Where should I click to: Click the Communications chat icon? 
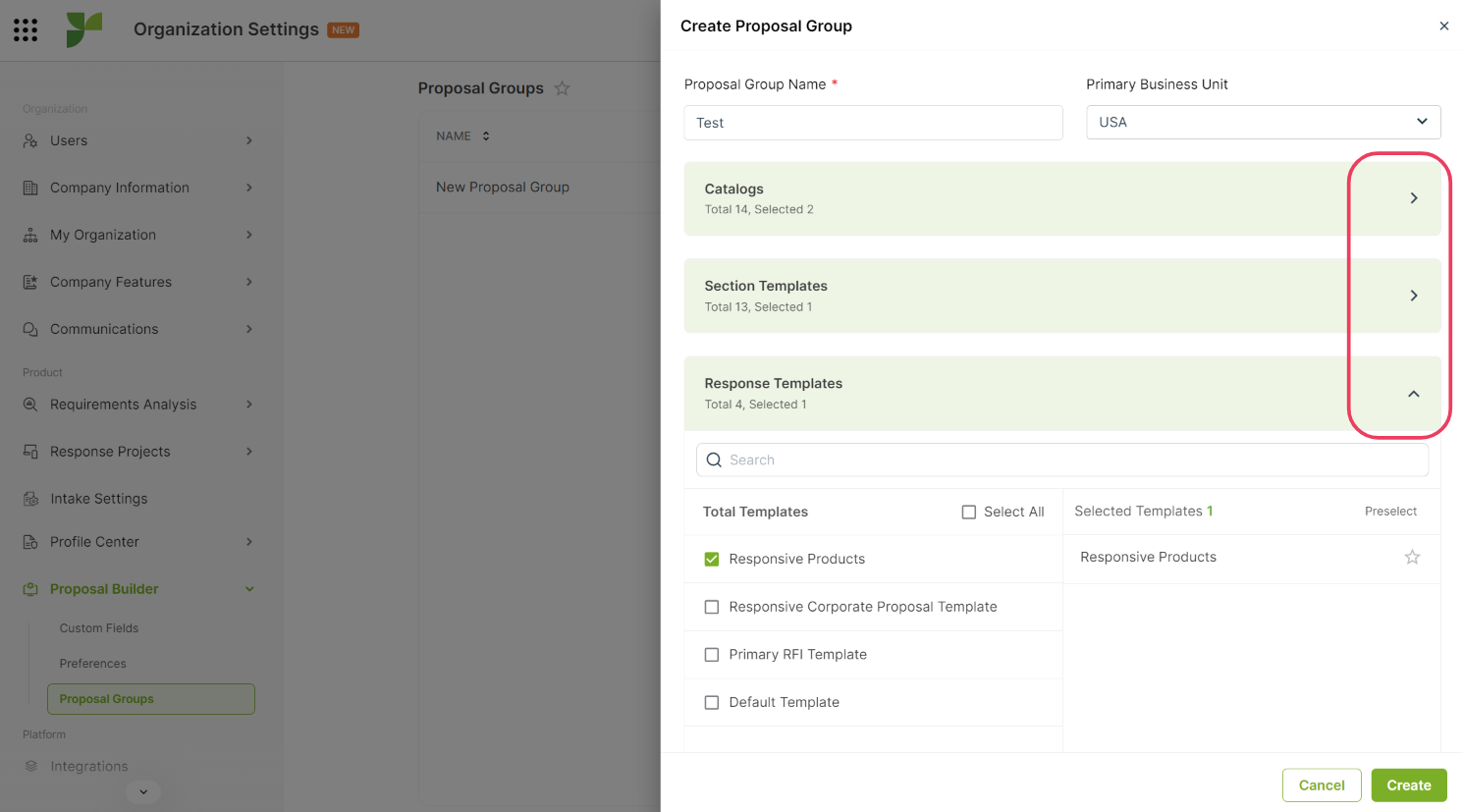coord(30,329)
